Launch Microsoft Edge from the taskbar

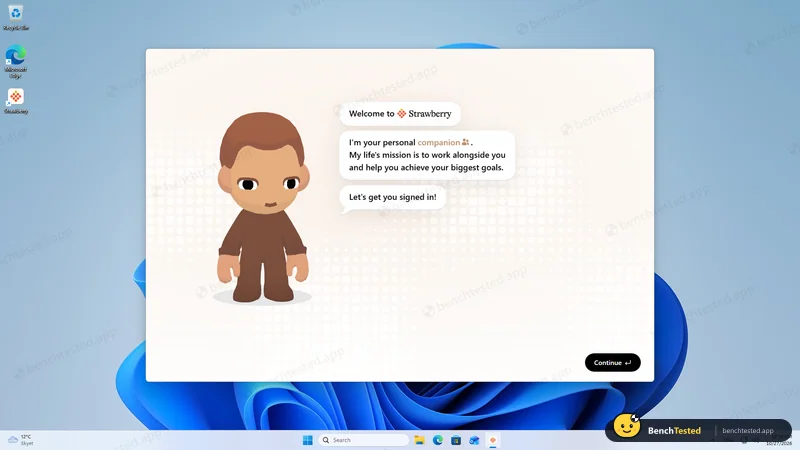pyautogui.click(x=438, y=440)
